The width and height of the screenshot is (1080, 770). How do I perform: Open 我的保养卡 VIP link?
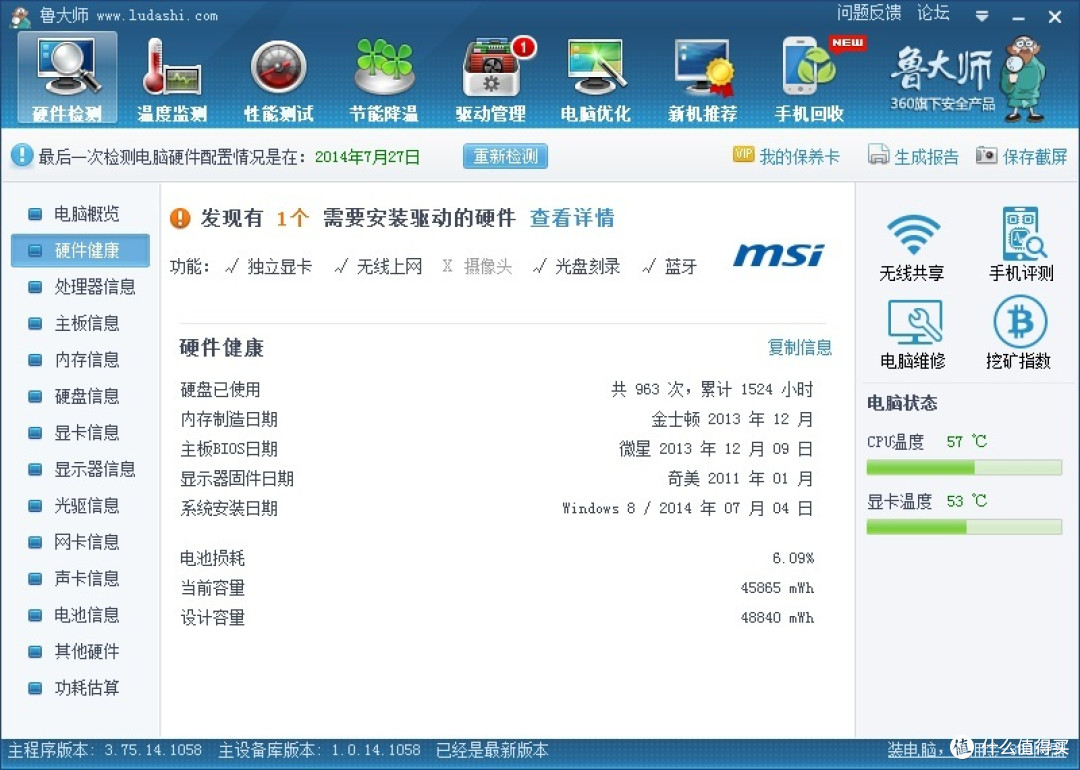coord(787,156)
